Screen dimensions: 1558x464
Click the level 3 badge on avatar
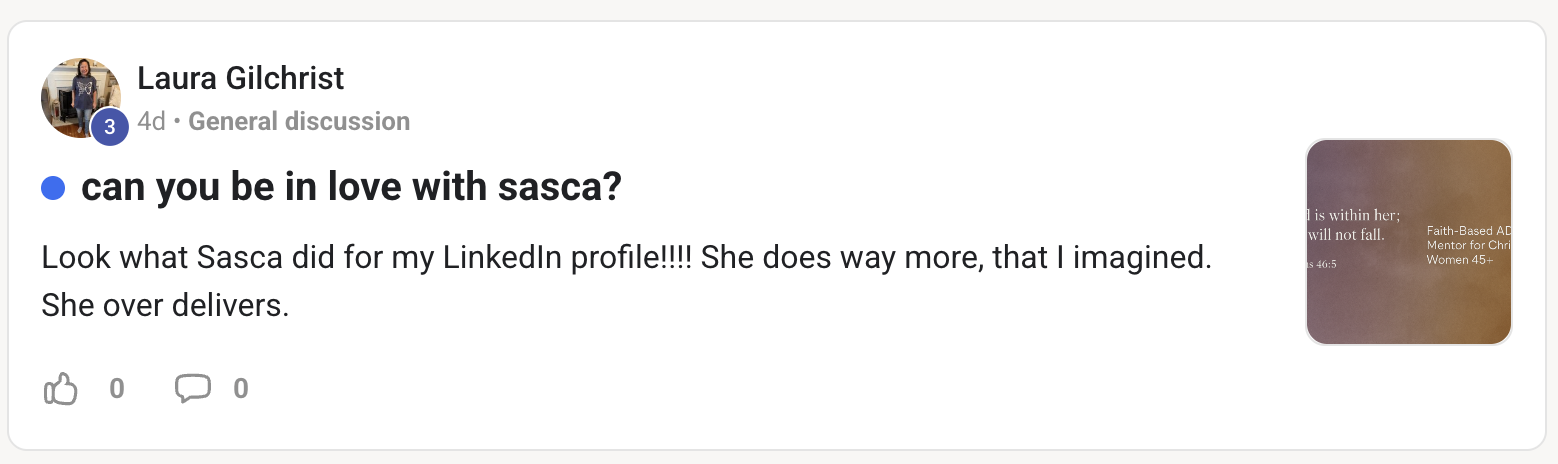tap(110, 127)
